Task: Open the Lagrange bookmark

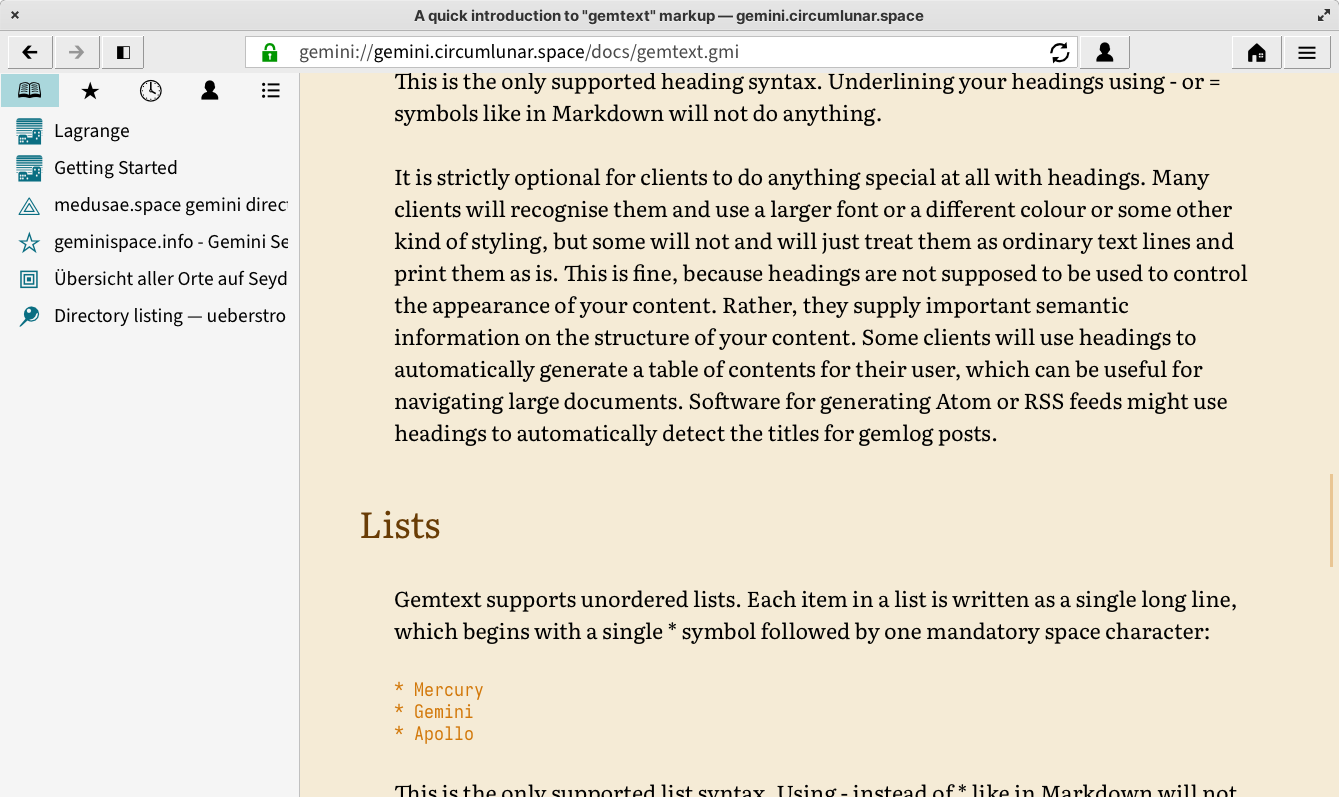Action: pyautogui.click(x=150, y=130)
